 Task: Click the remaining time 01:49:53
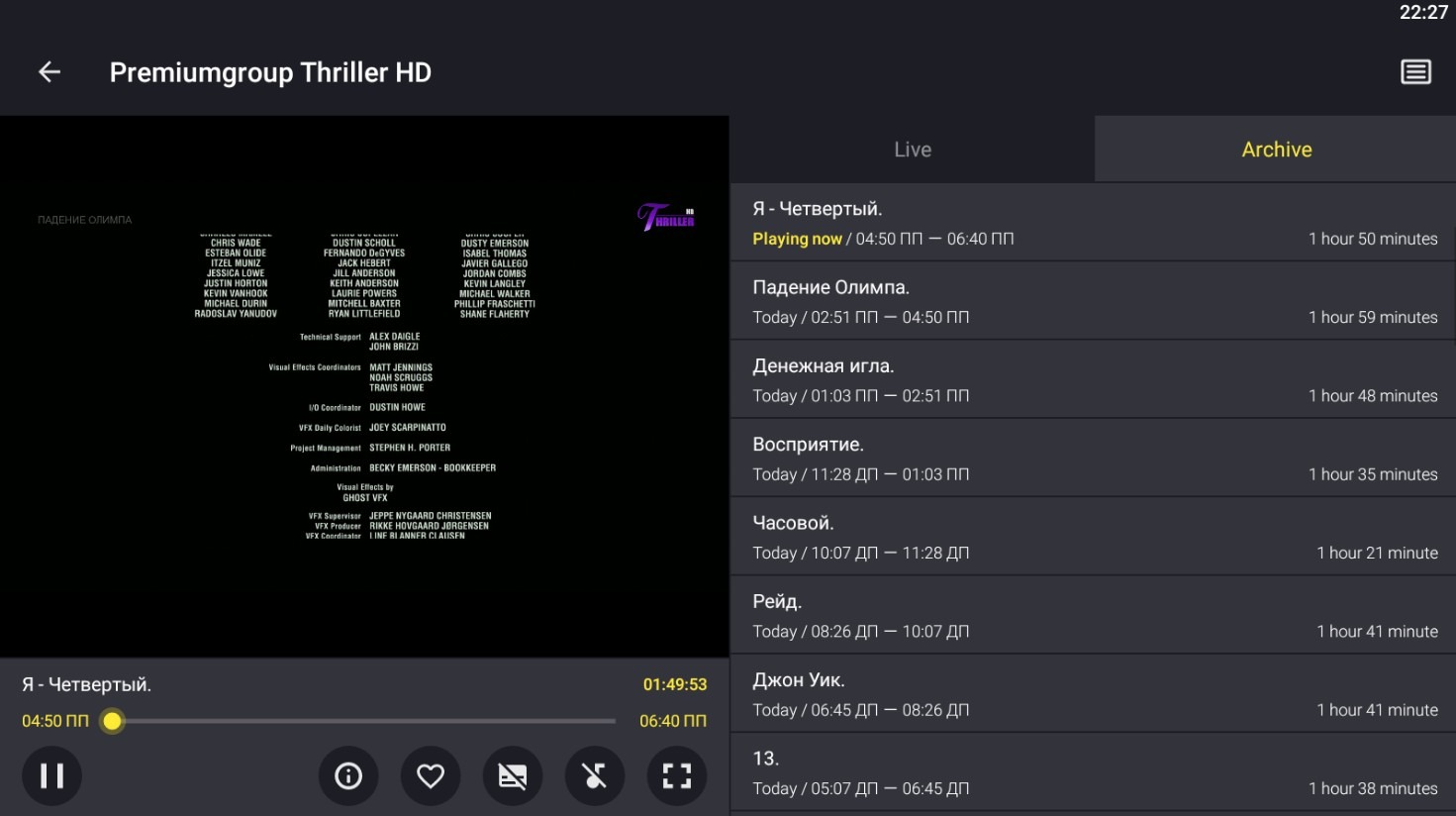[x=675, y=684]
